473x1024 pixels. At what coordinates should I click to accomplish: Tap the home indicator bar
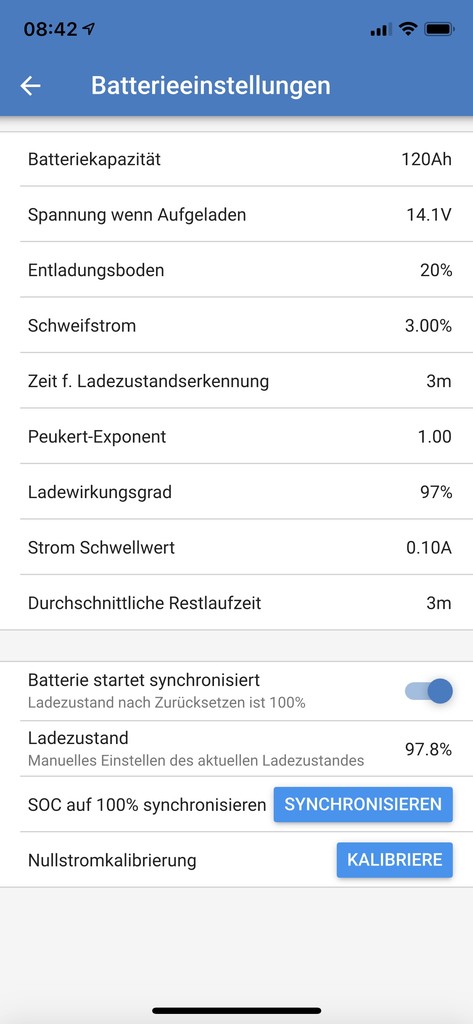click(x=236, y=1010)
